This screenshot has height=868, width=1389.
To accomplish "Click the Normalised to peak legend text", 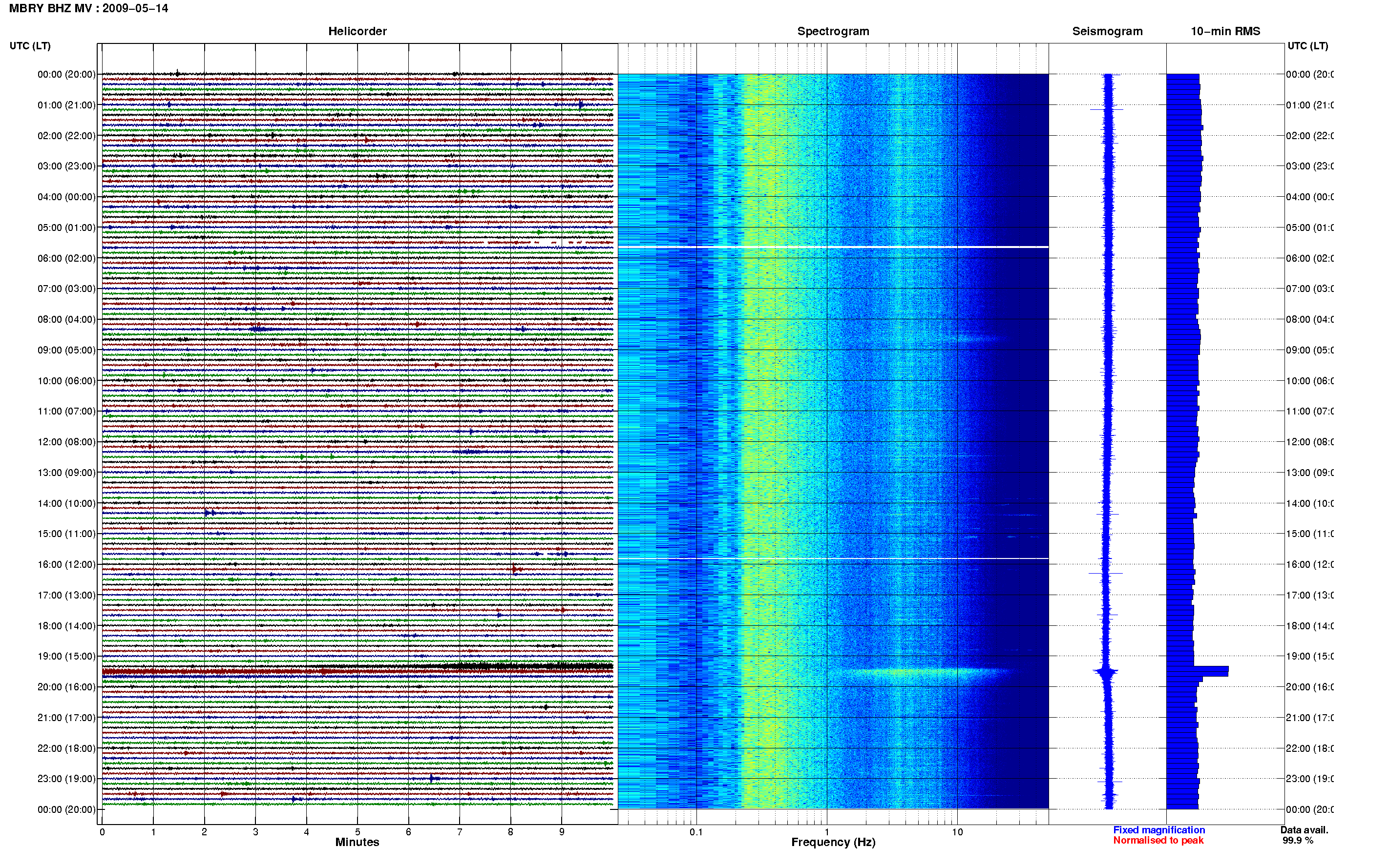I will (x=1158, y=841).
